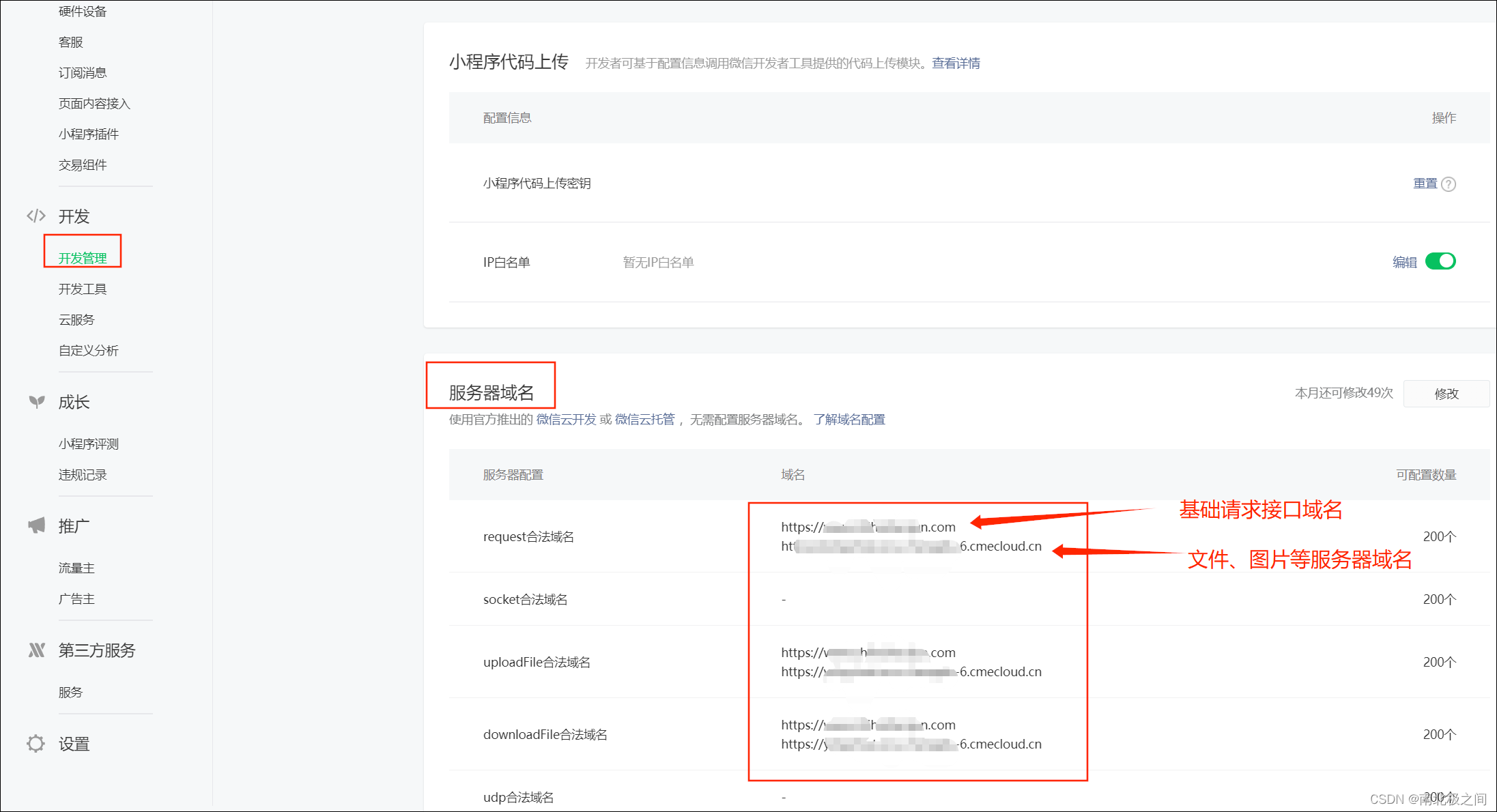This screenshot has width=1497, height=812.
Task: Click the 设置 gear icon
Action: 36,744
